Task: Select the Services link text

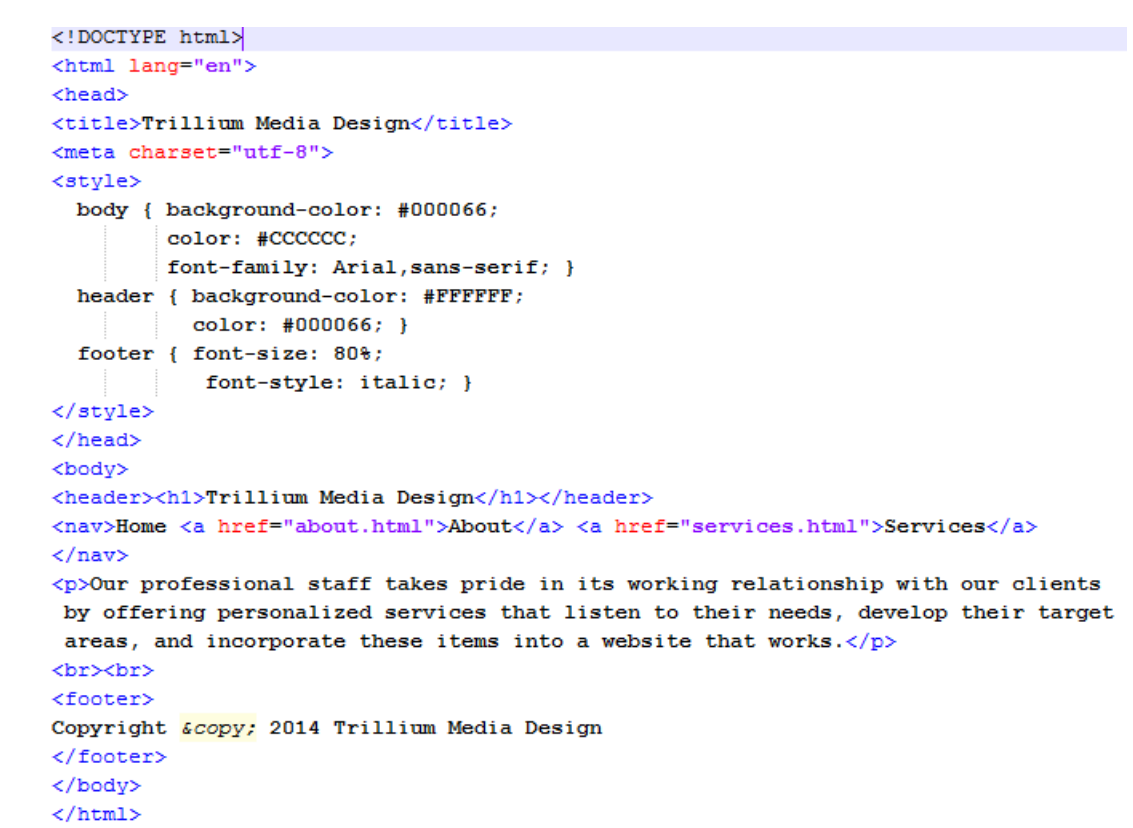Action: [x=935, y=527]
